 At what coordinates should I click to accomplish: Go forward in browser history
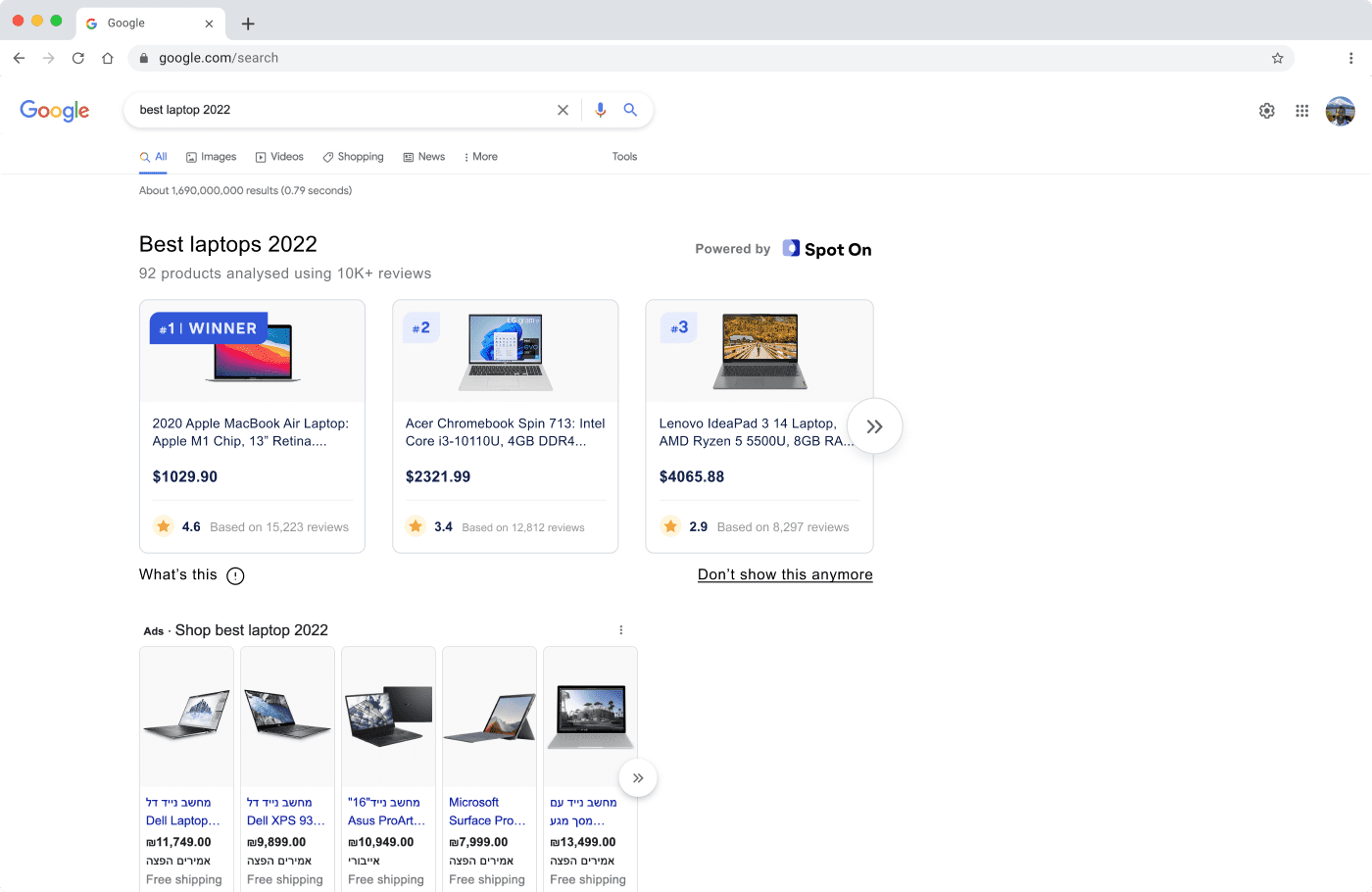(48, 58)
